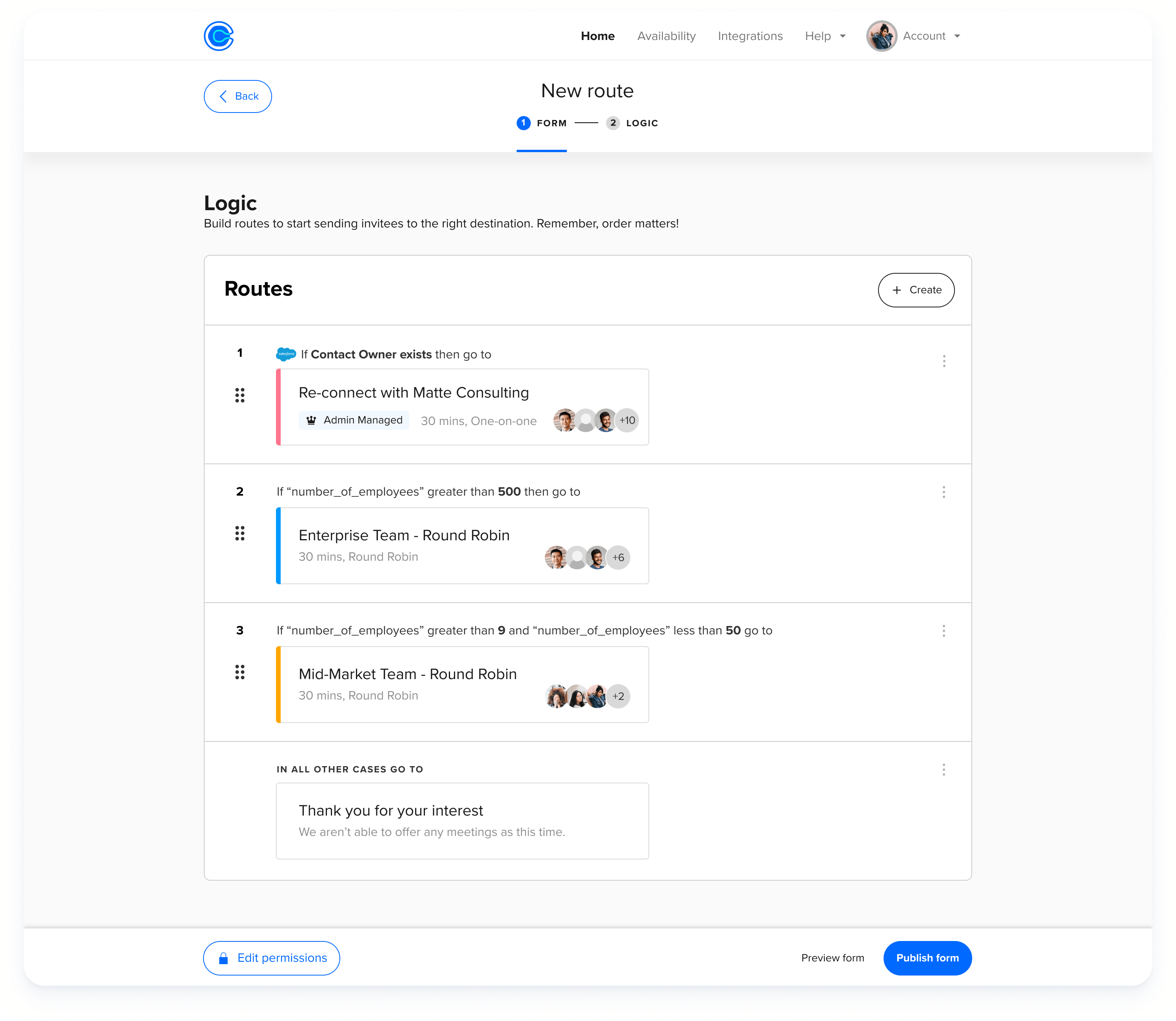Expand the Help dropdown menu
This screenshot has width=1176, height=1021.
click(x=825, y=36)
